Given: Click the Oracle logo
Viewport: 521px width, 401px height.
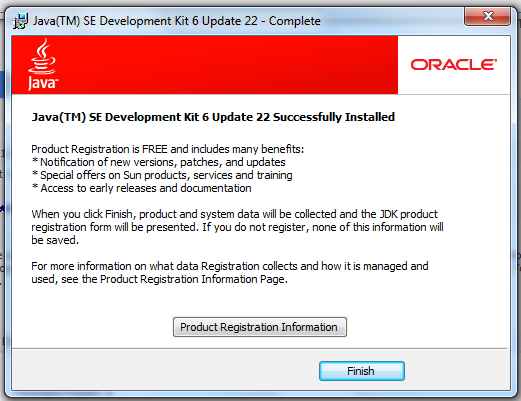Looking at the screenshot, I should pyautogui.click(x=454, y=65).
